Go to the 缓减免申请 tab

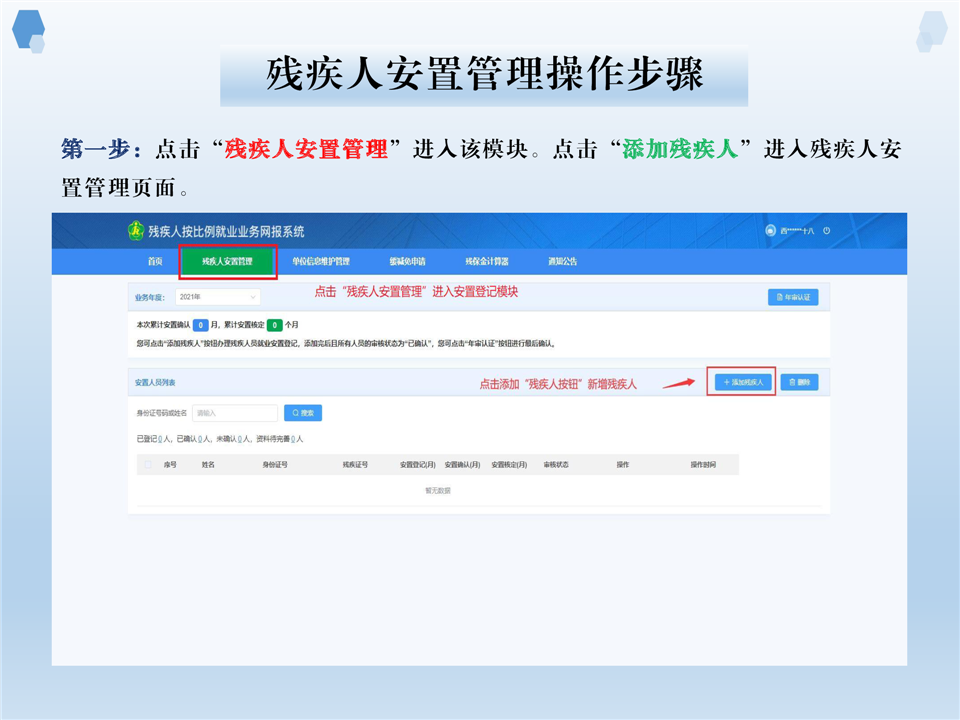coord(407,262)
